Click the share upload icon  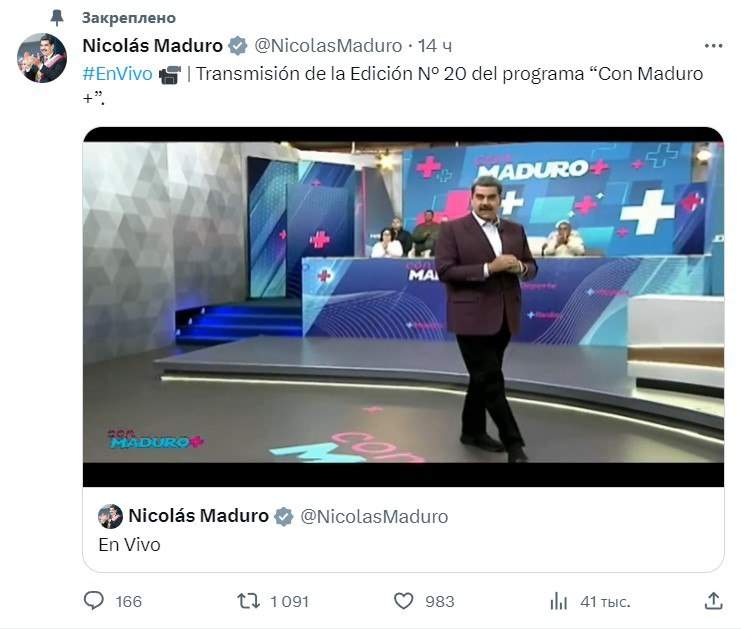pos(714,601)
